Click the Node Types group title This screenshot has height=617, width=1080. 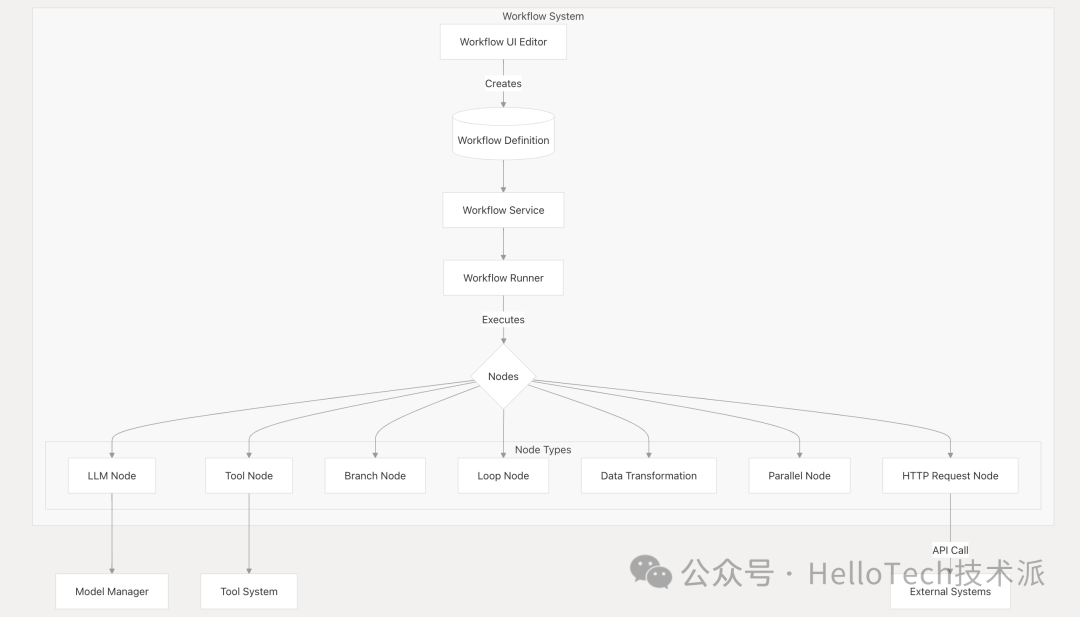point(543,450)
